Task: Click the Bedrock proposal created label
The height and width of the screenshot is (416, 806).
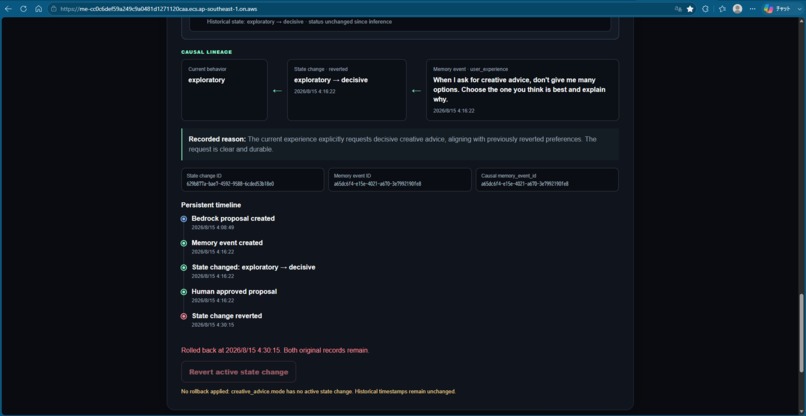Action: 233,219
